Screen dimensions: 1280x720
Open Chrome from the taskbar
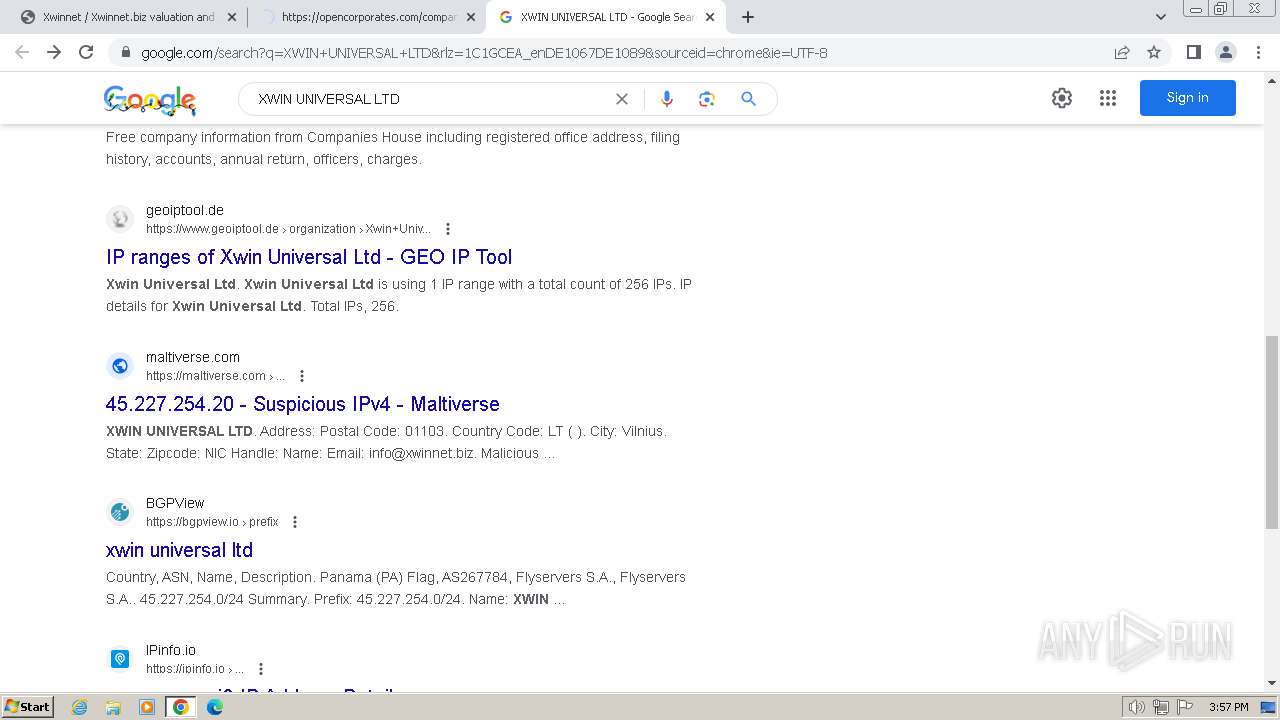click(x=181, y=707)
